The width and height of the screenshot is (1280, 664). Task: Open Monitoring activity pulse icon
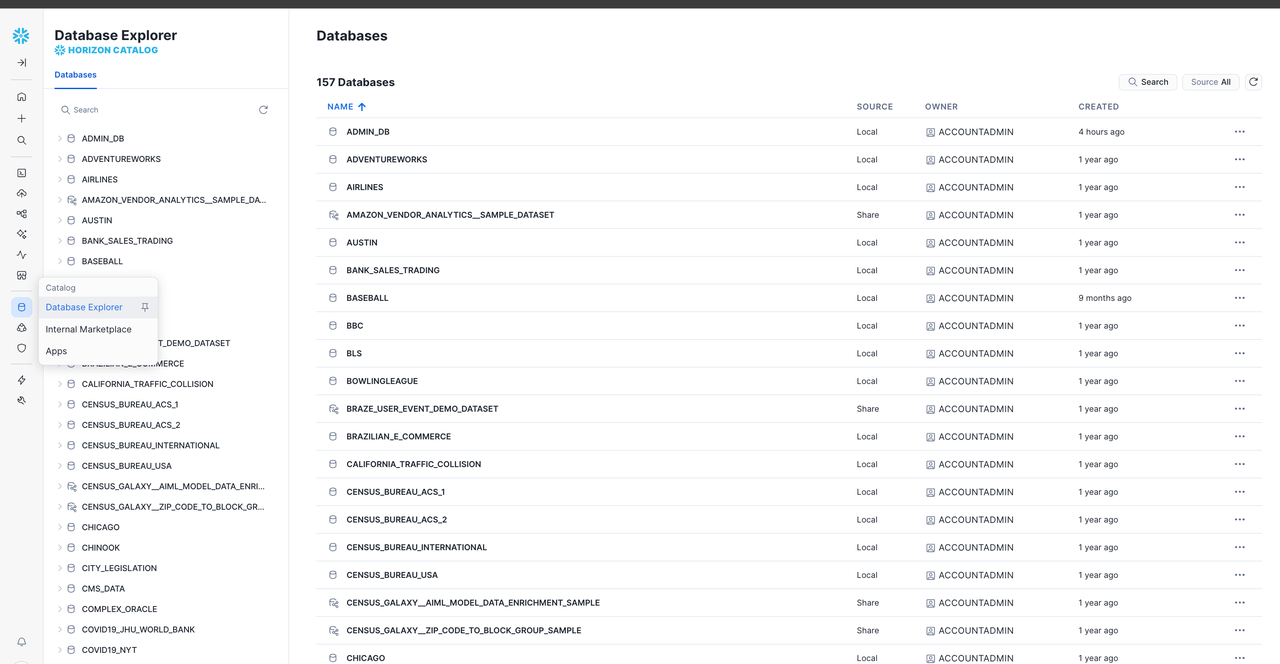point(21,255)
